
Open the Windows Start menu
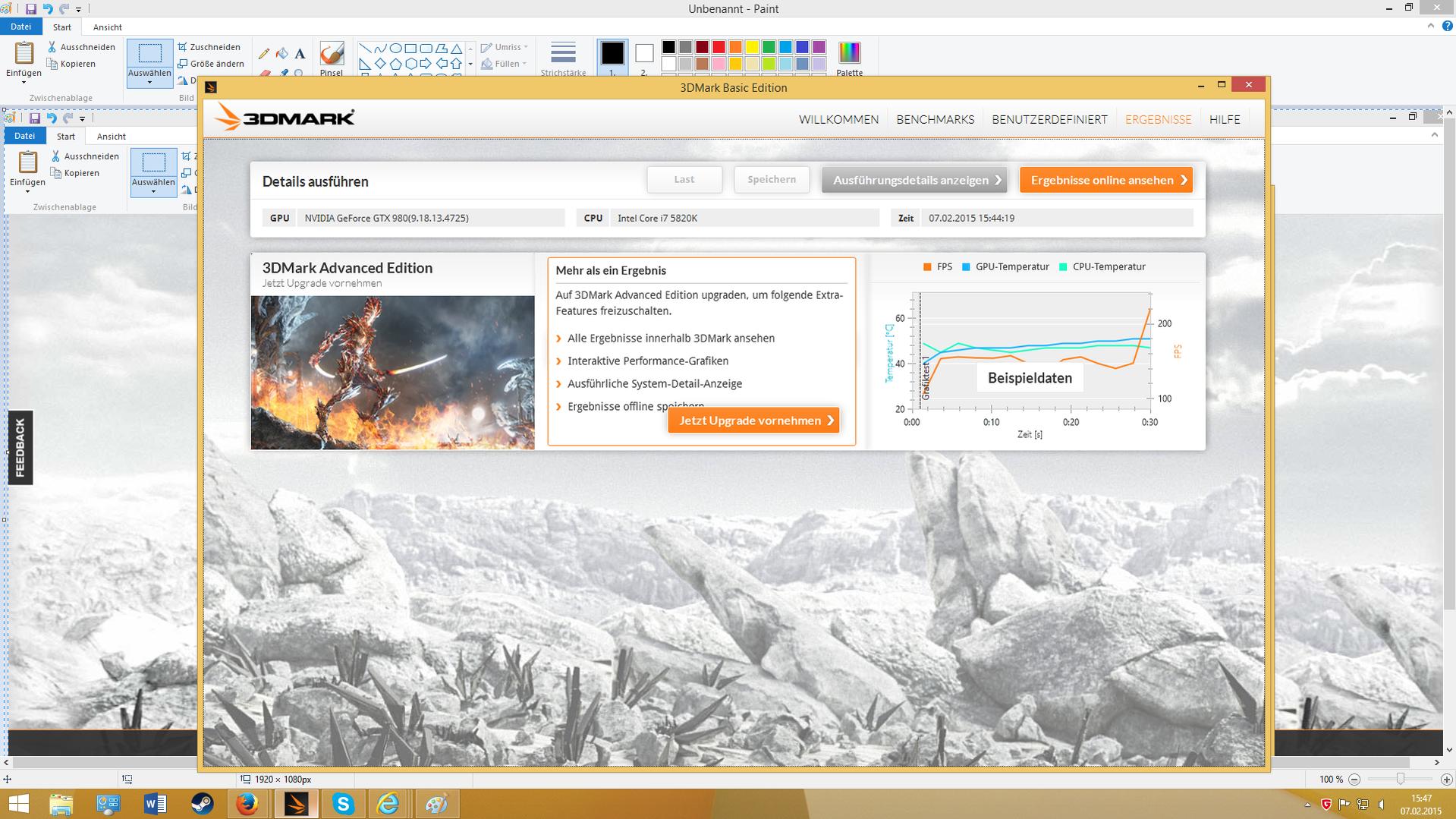tap(18, 804)
